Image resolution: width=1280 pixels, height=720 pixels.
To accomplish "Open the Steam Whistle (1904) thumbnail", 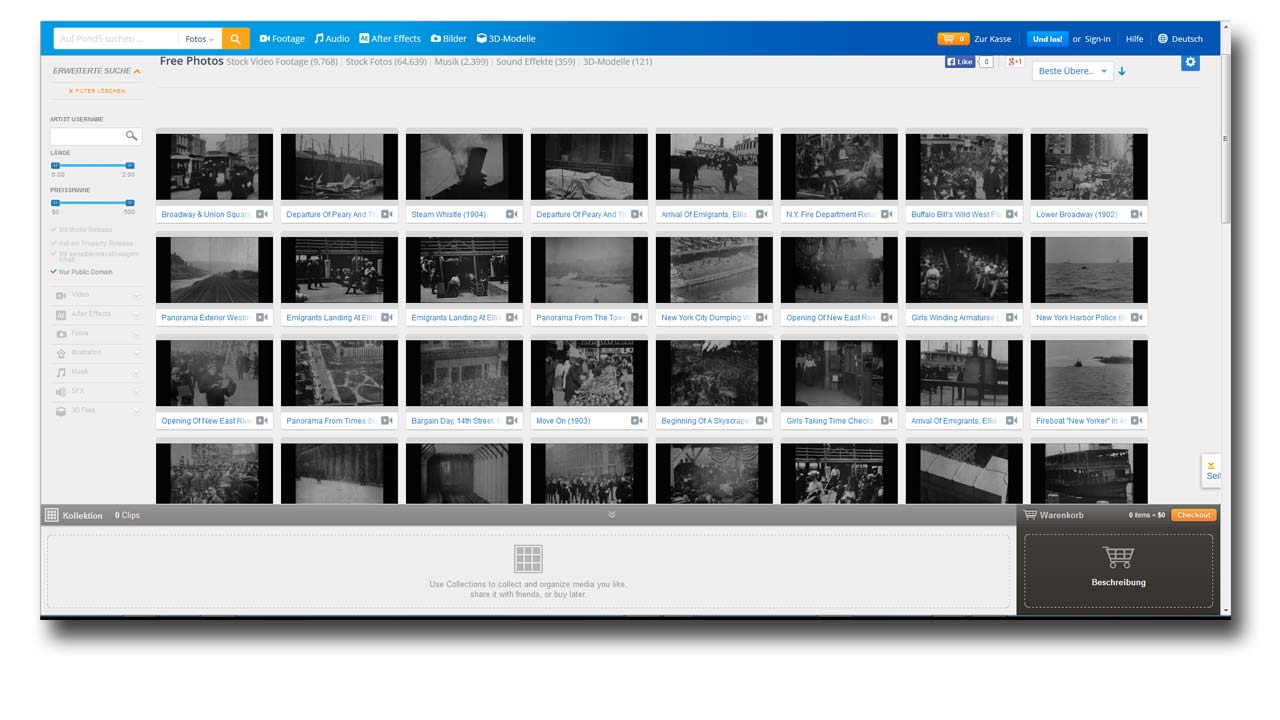I will (x=464, y=167).
